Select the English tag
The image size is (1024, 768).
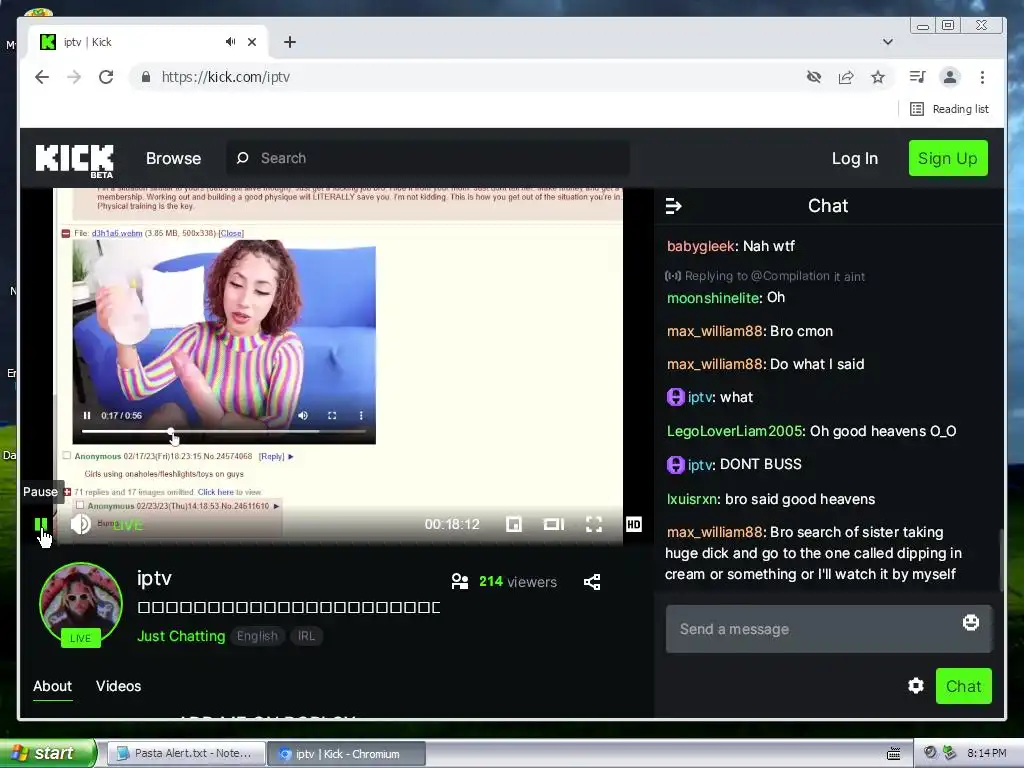(x=257, y=636)
